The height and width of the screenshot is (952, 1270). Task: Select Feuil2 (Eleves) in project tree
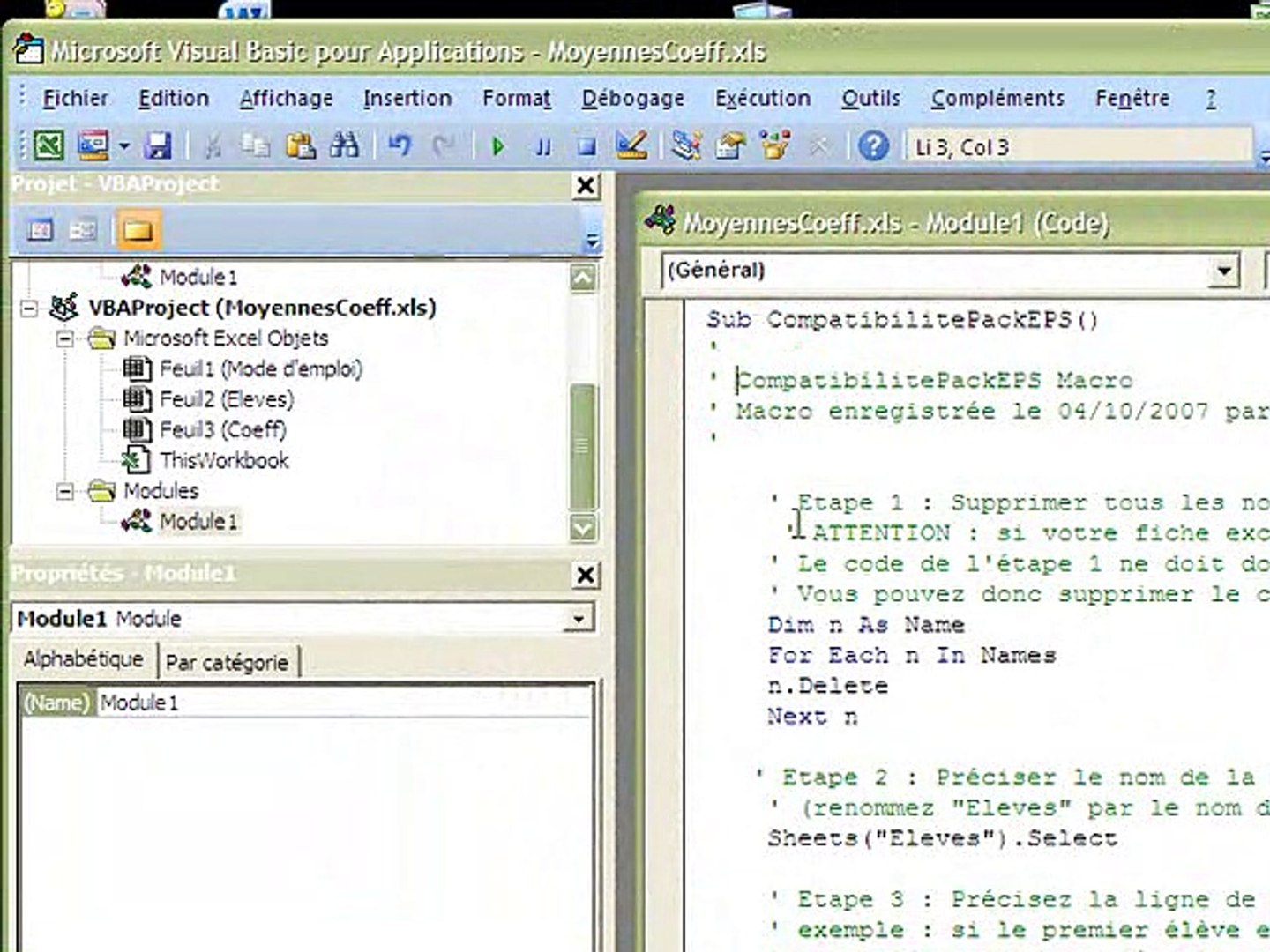(227, 399)
